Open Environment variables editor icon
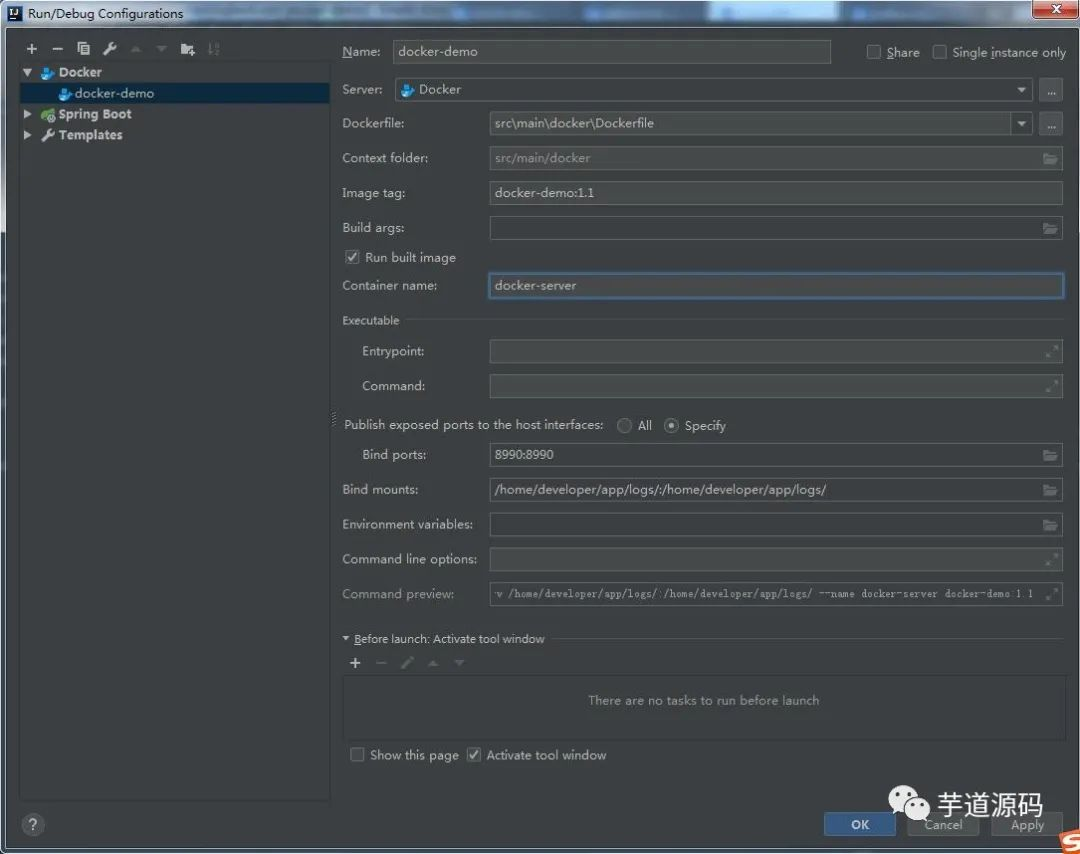1080x854 pixels. click(1050, 525)
